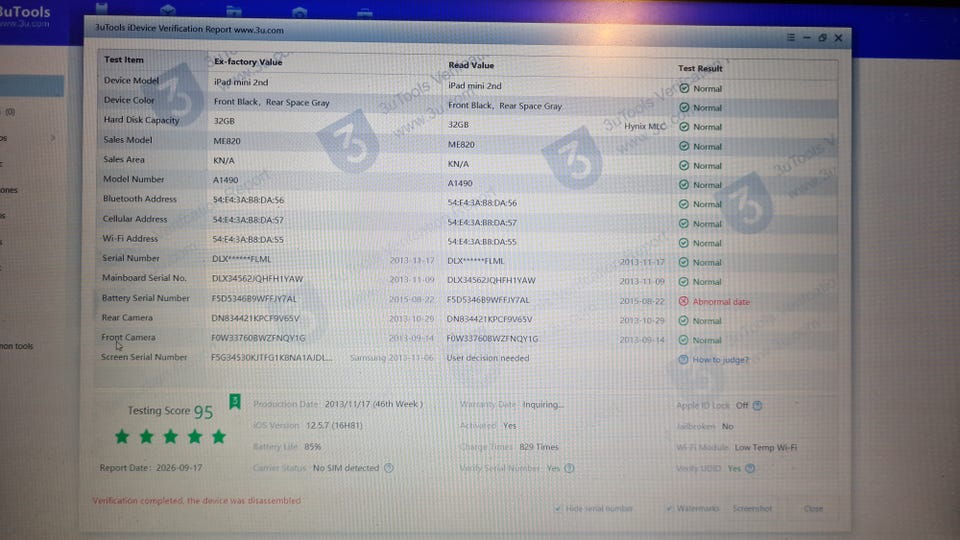Image resolution: width=960 pixels, height=540 pixels.
Task: Select read value DLX34562JQHFH1YAW
Action: point(491,280)
